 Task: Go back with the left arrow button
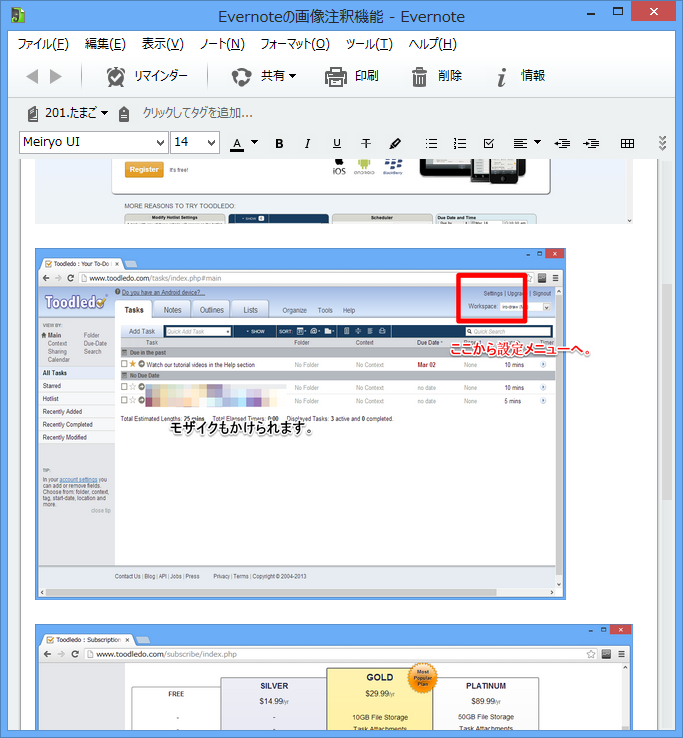tap(32, 76)
